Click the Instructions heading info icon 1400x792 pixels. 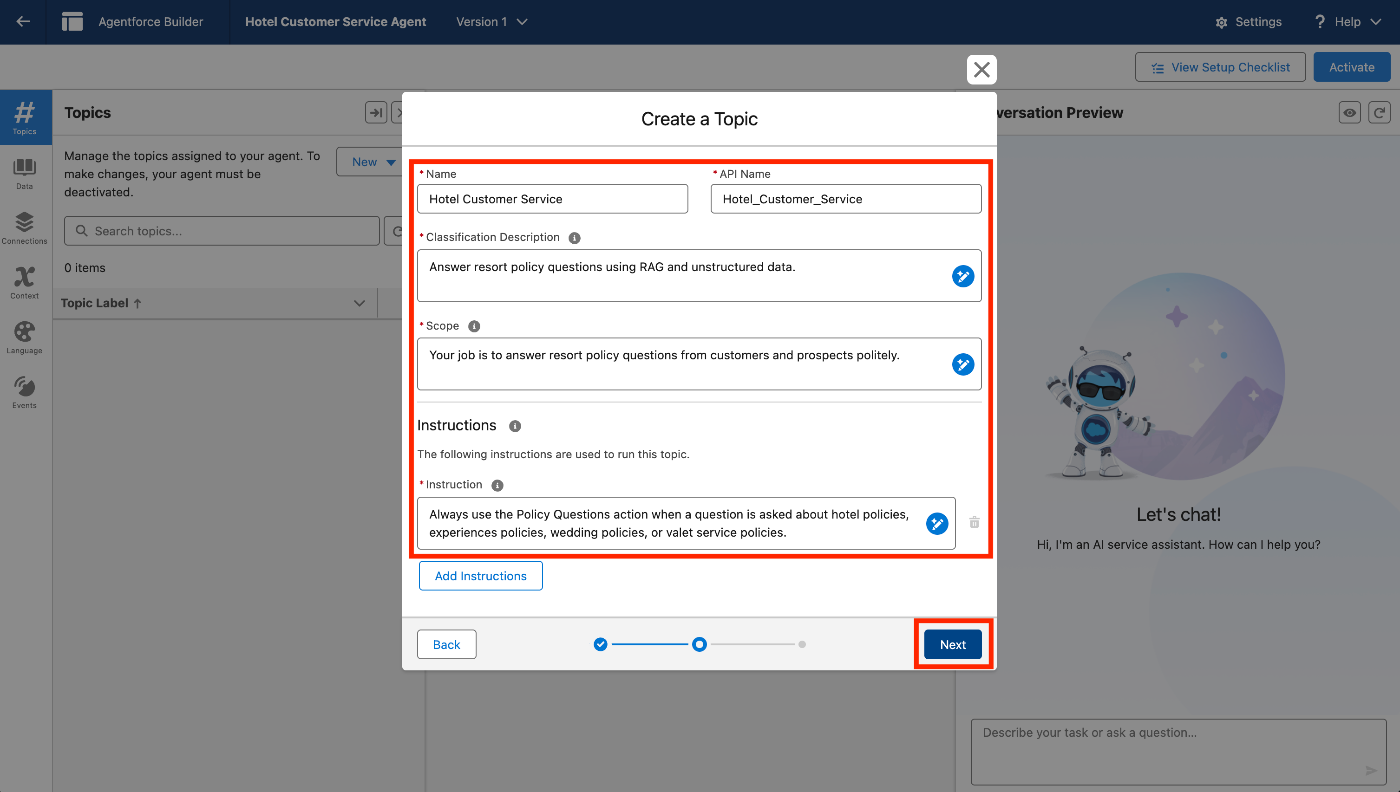(515, 426)
